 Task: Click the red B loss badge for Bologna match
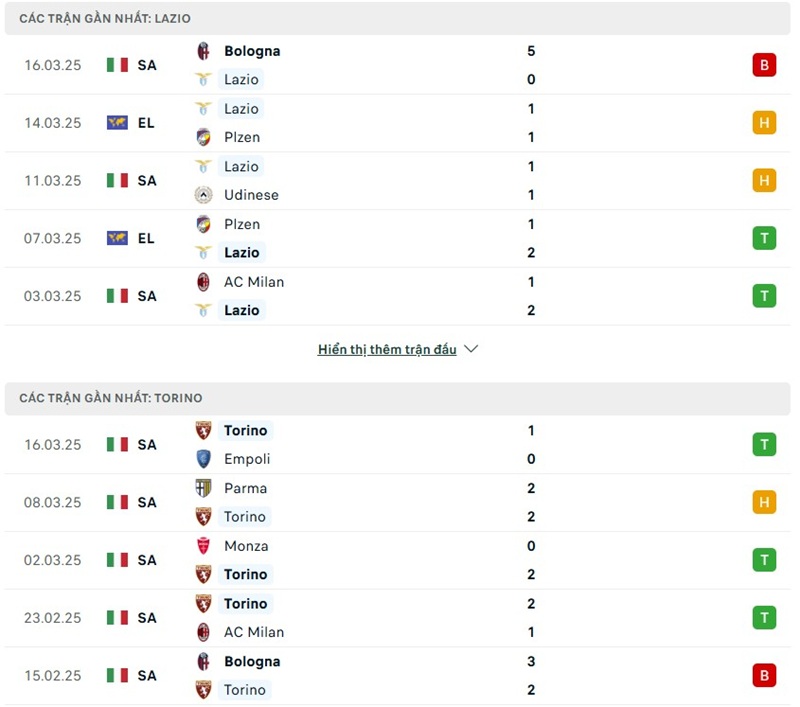click(764, 64)
